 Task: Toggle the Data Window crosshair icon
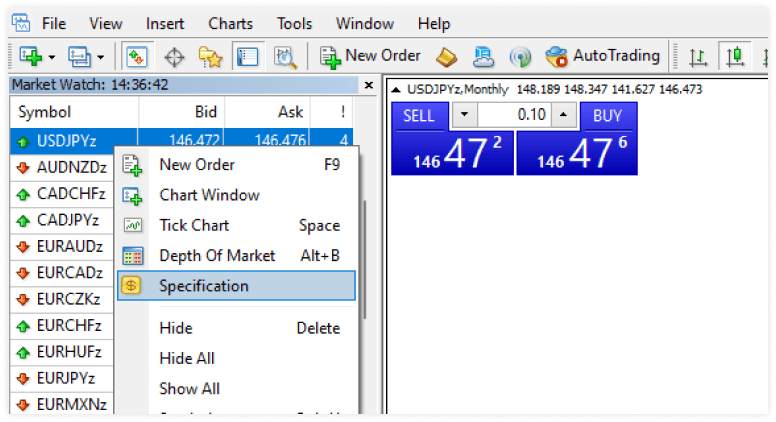tap(174, 57)
